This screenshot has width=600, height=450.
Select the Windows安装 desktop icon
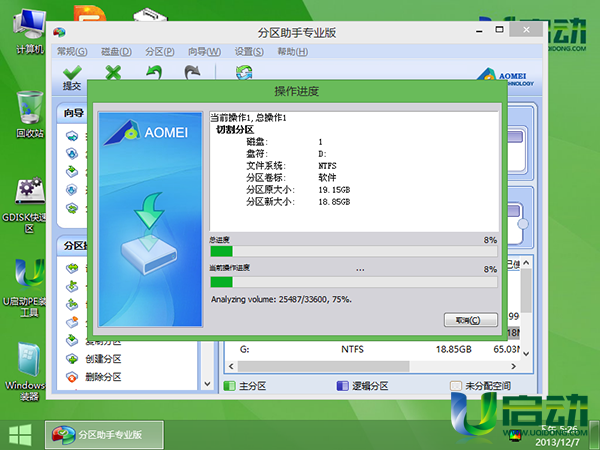click(28, 371)
